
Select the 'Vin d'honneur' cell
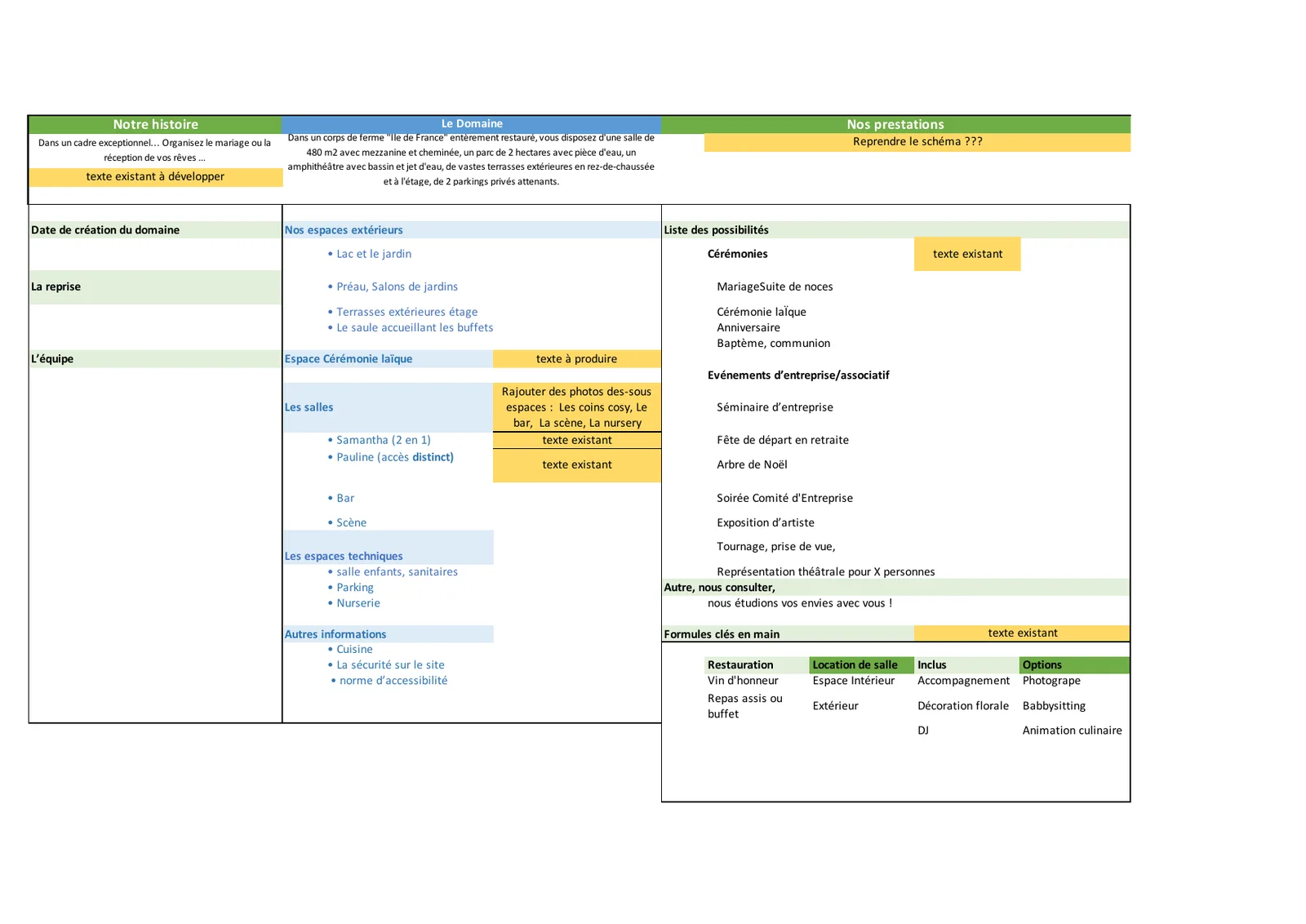click(x=743, y=681)
